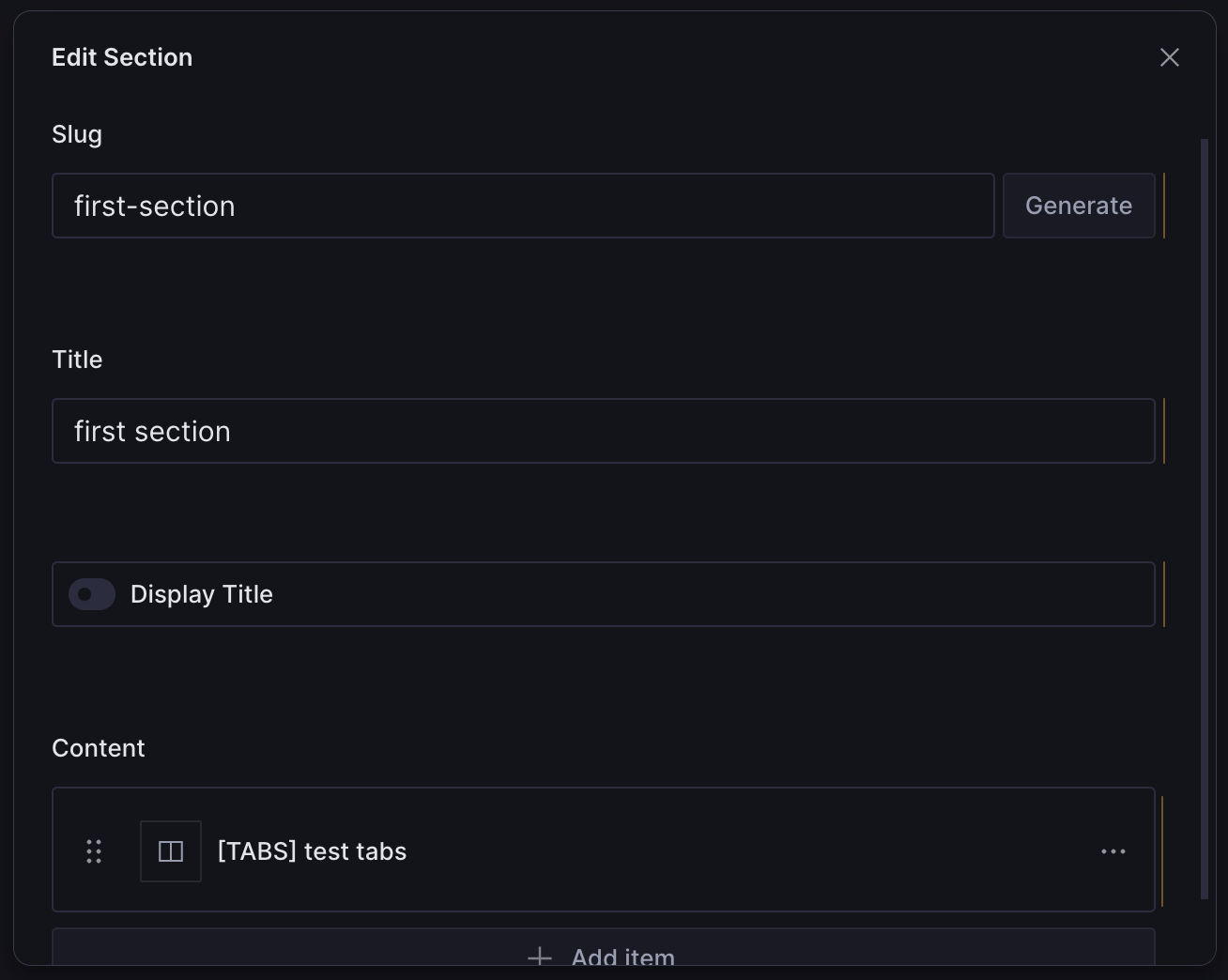Image resolution: width=1228 pixels, height=980 pixels.
Task: Click the Edit Section heading
Action: pos(122,57)
